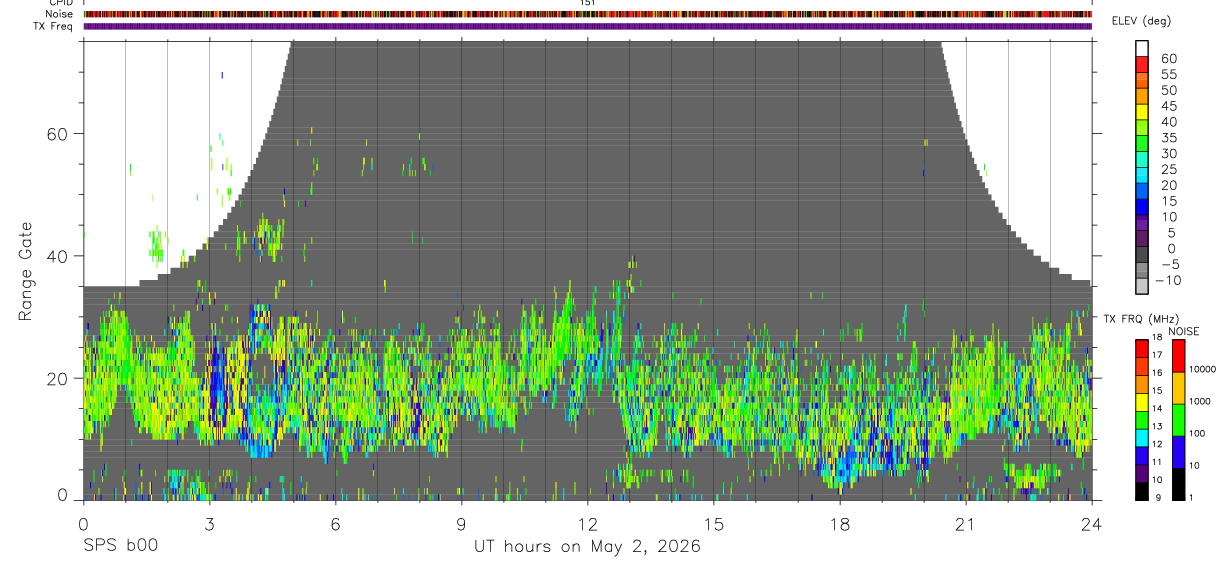This screenshot has height=567, width=1228.
Task: Click the 10000 label on NOISE legend
Action: coord(1204,369)
